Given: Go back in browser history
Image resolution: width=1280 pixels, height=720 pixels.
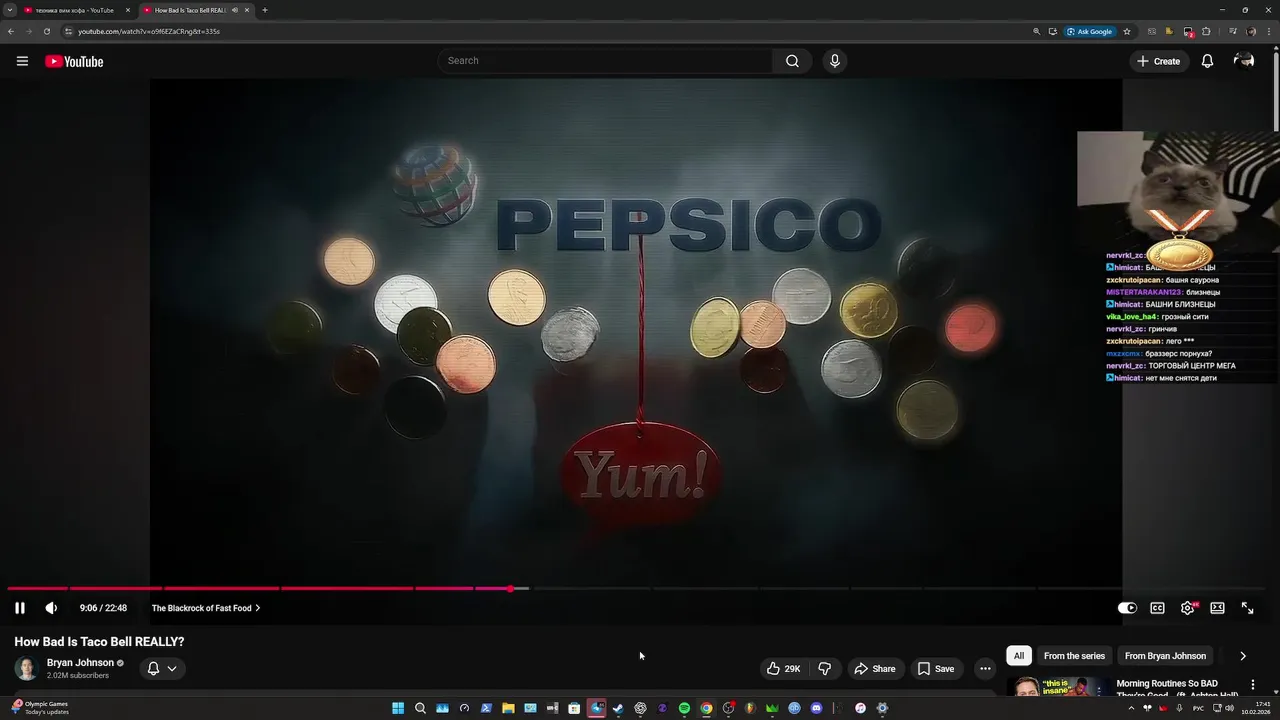Looking at the screenshot, I should [x=11, y=31].
